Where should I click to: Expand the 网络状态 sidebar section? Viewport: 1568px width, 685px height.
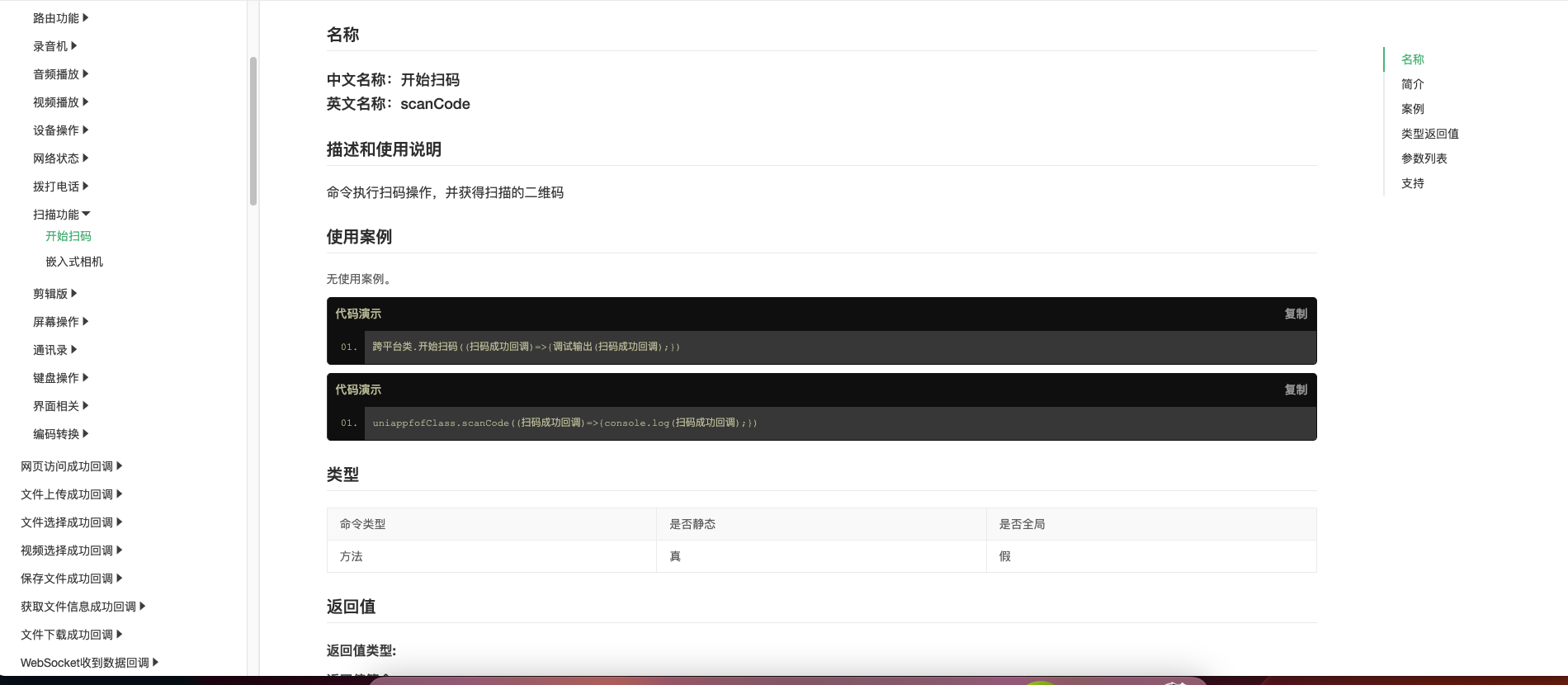coord(60,158)
